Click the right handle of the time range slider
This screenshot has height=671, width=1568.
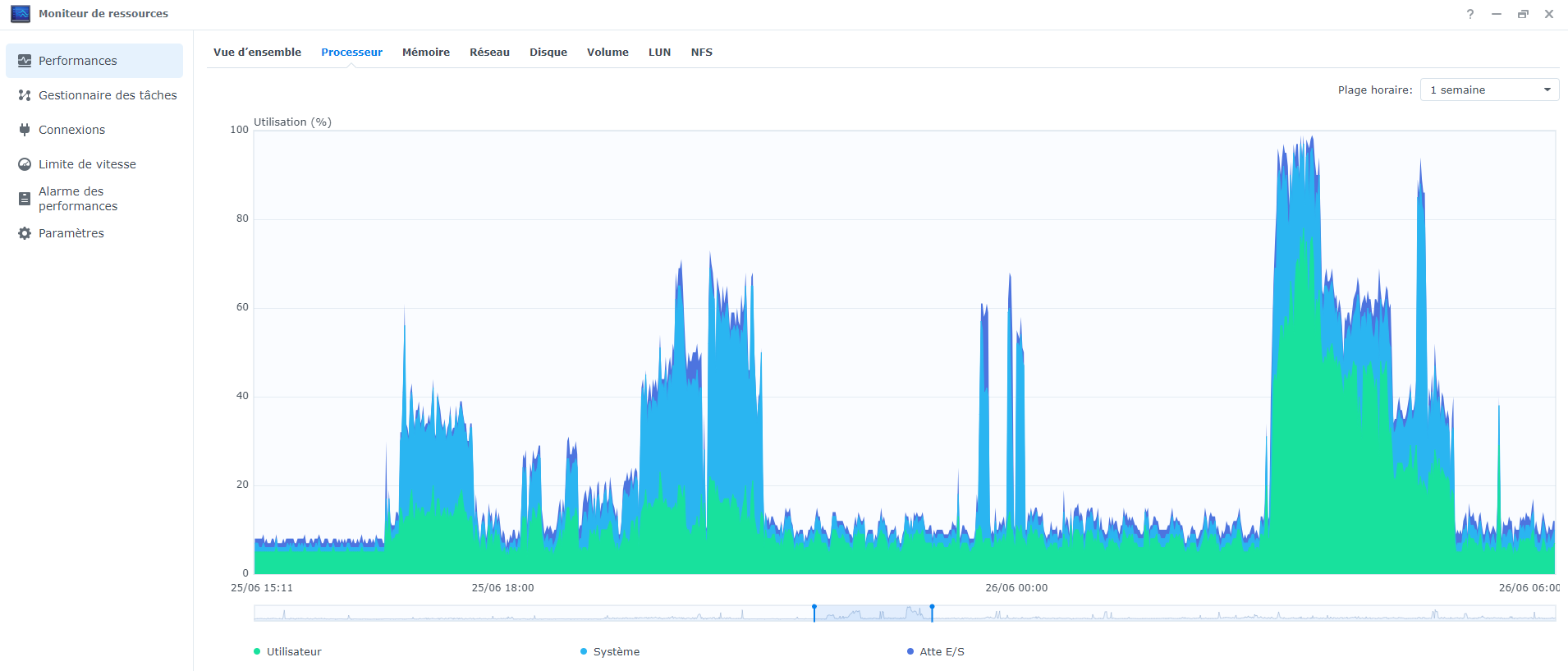coord(932,613)
